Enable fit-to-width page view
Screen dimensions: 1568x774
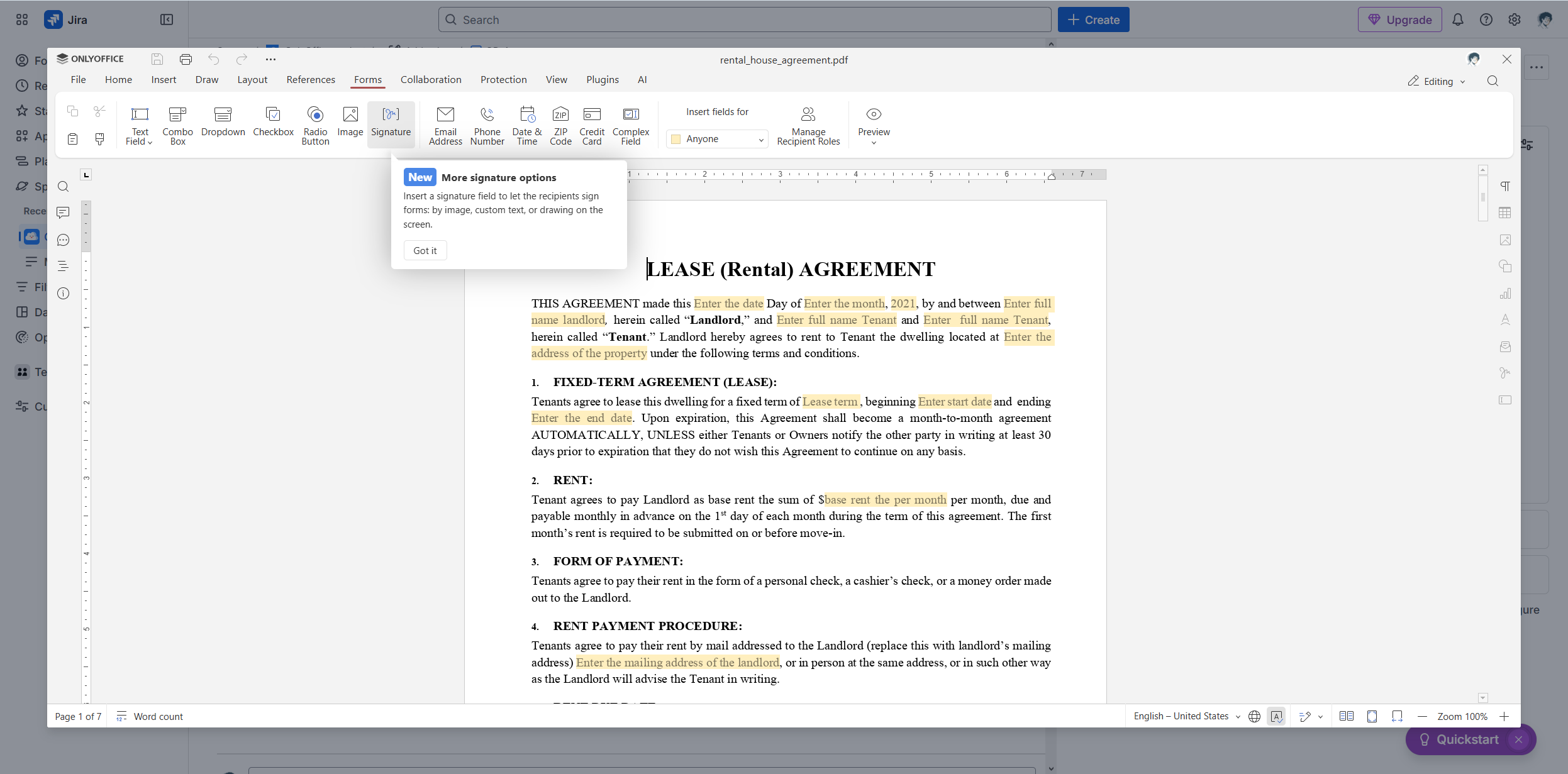pyautogui.click(x=1397, y=716)
